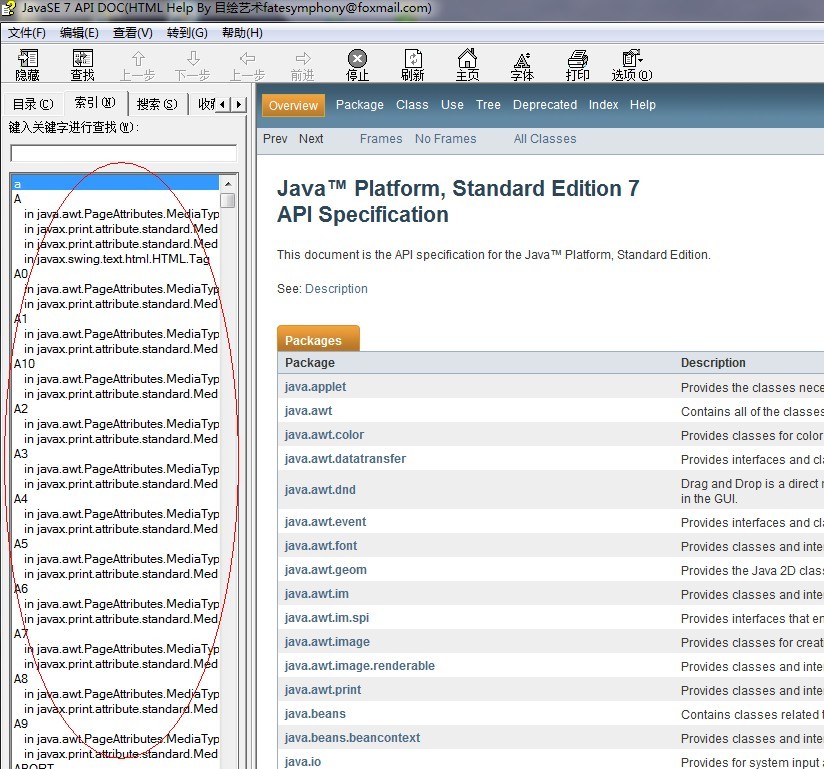Open the java.awt.im package link
The height and width of the screenshot is (769, 824).
click(317, 594)
